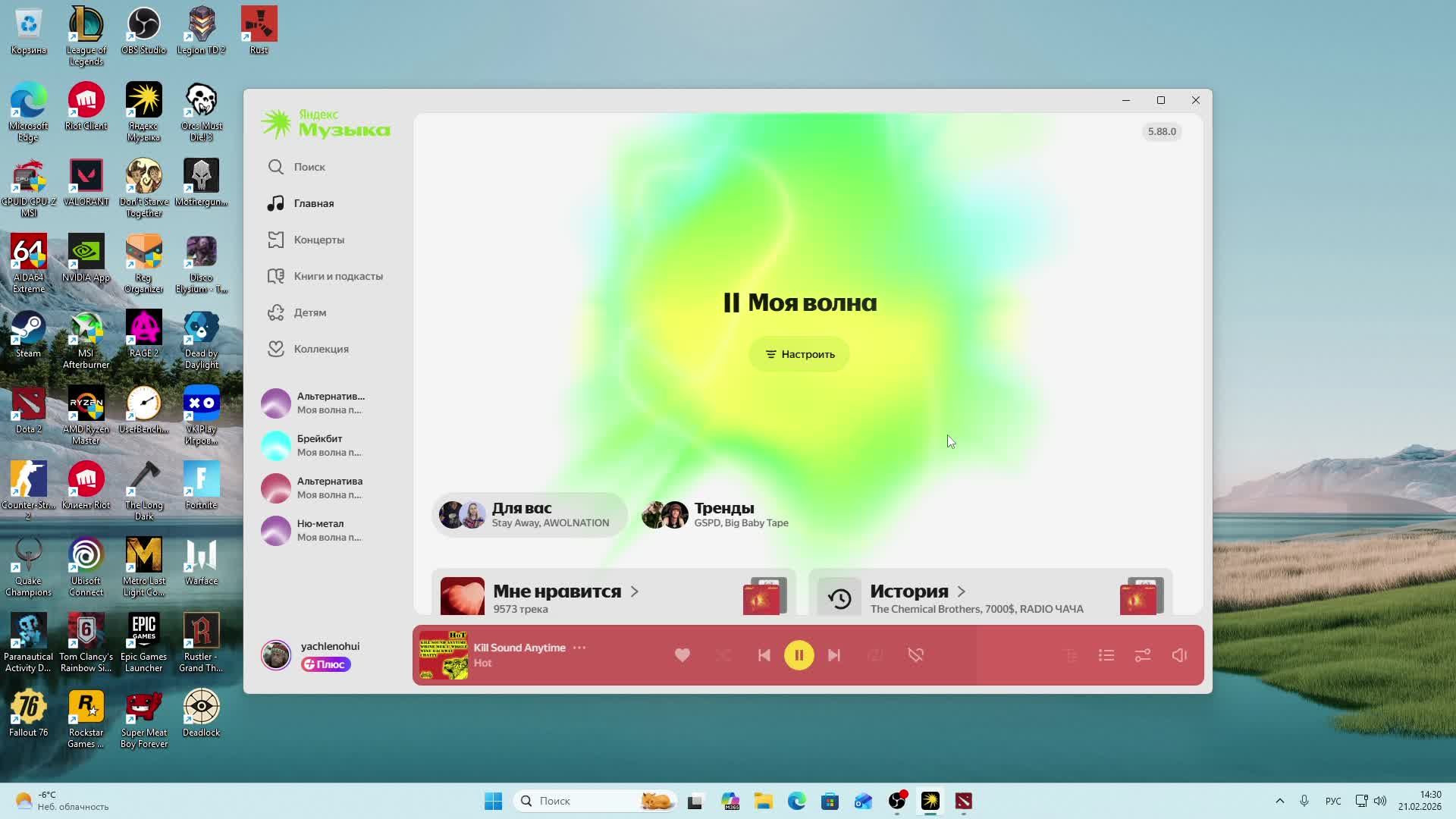Dislike the currently playing track
Screen dimensions: 1456x819
pyautogui.click(x=915, y=655)
